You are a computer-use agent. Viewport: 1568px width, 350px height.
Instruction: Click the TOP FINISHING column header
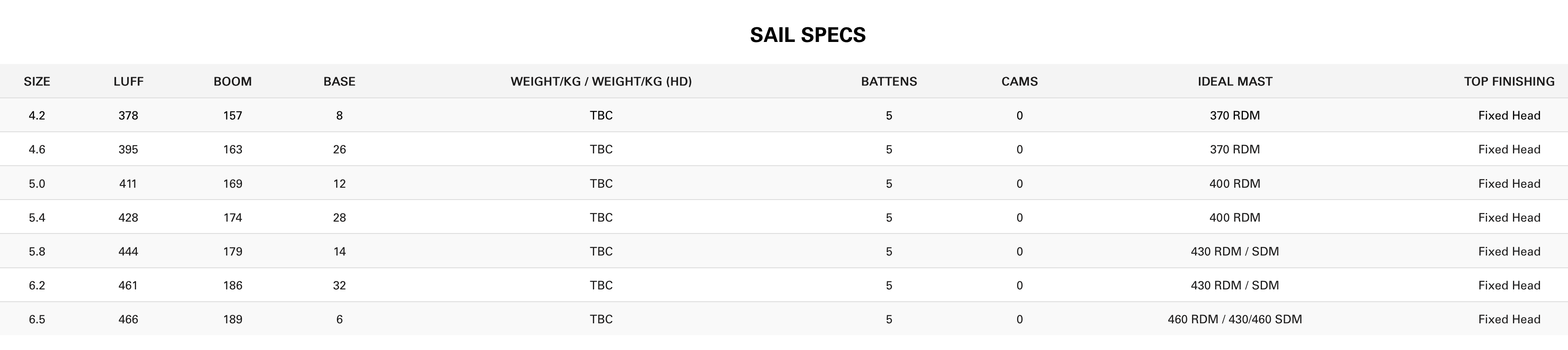coord(1509,81)
